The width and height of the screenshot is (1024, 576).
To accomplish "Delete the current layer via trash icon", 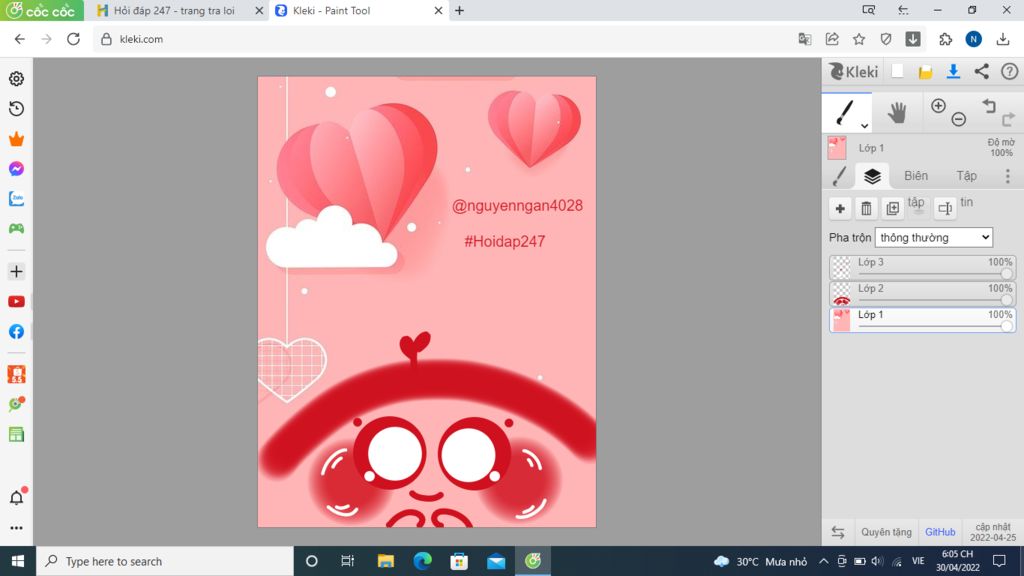I will pos(866,208).
